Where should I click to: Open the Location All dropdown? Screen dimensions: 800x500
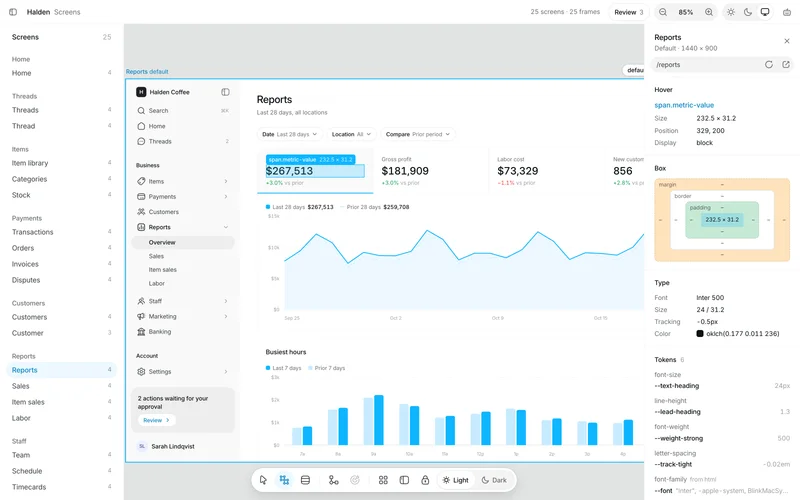[x=352, y=134]
